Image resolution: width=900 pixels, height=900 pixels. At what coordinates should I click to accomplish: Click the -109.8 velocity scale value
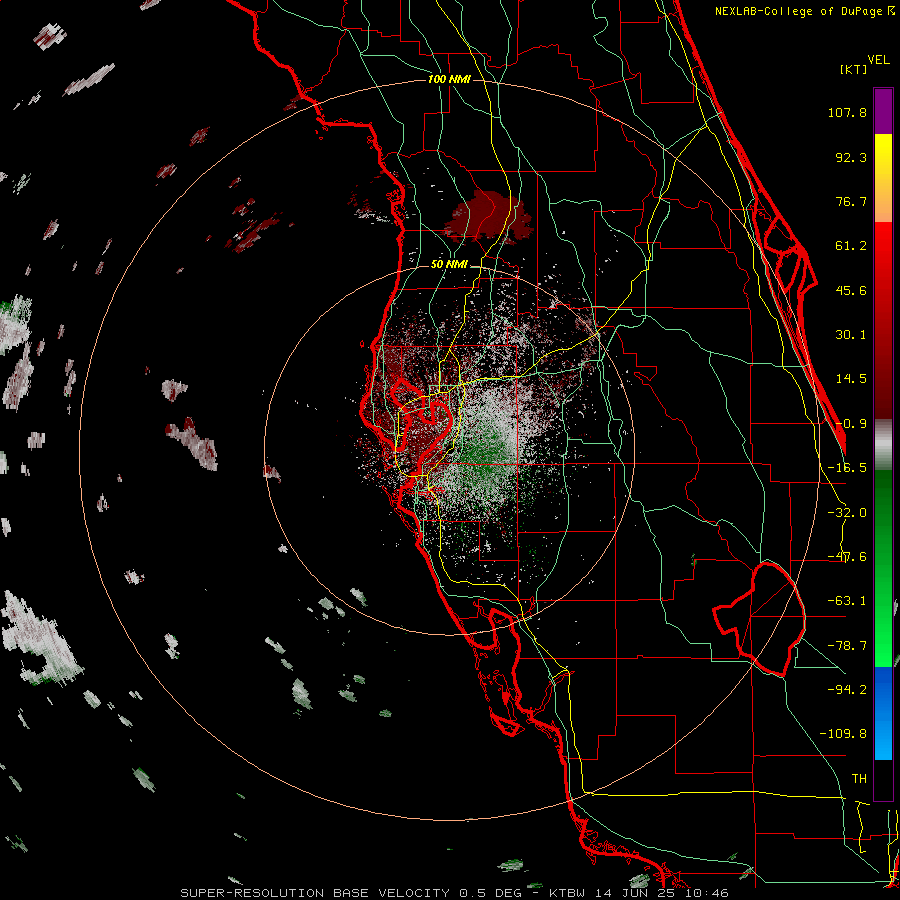(x=843, y=733)
